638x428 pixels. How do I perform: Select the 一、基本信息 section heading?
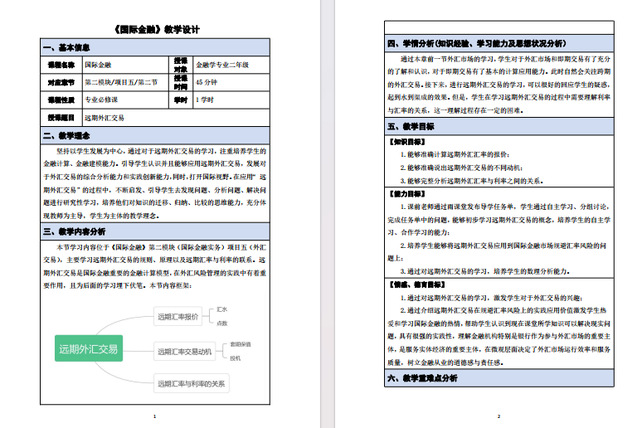(x=68, y=48)
